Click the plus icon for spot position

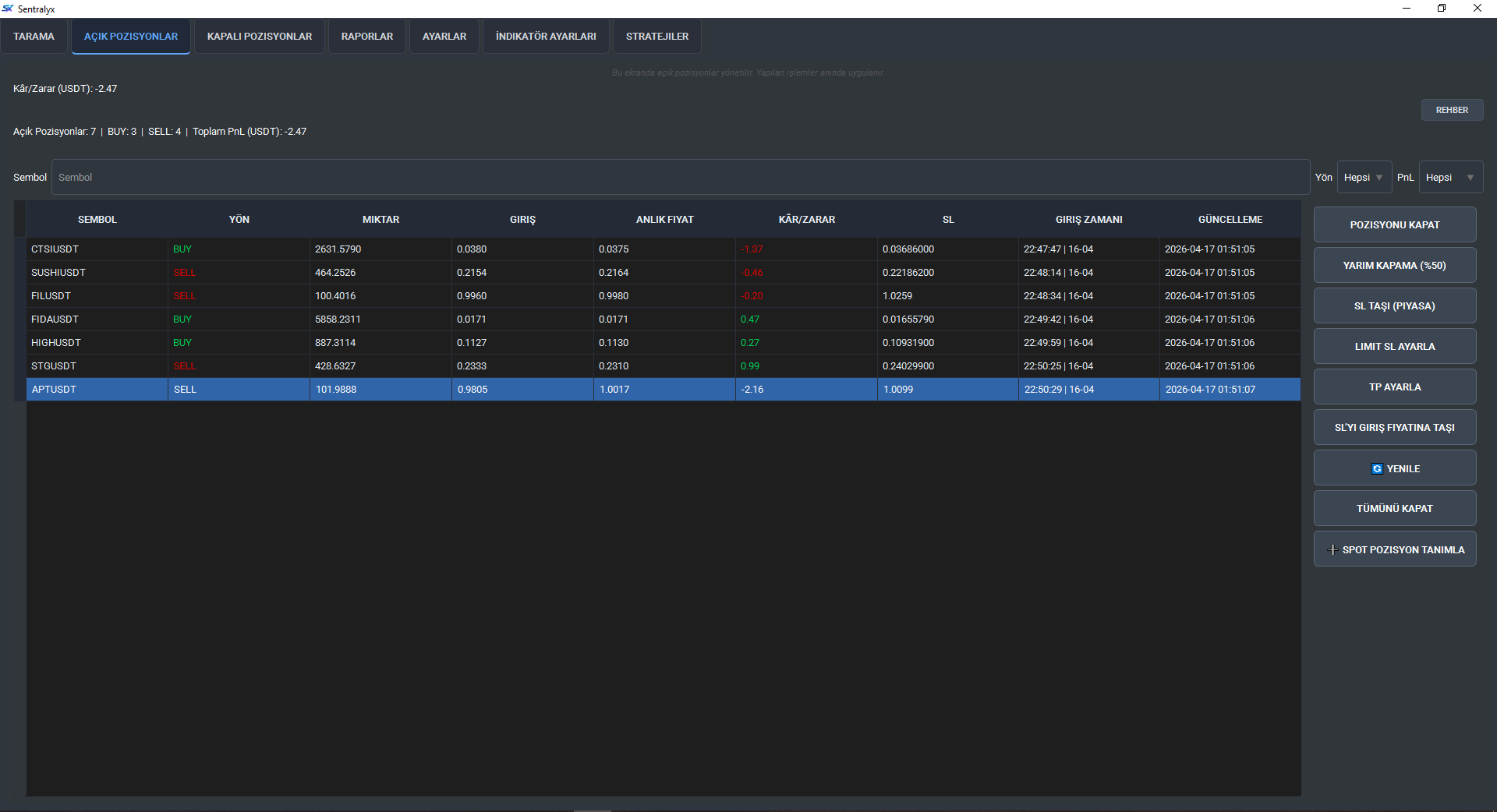(x=1332, y=549)
